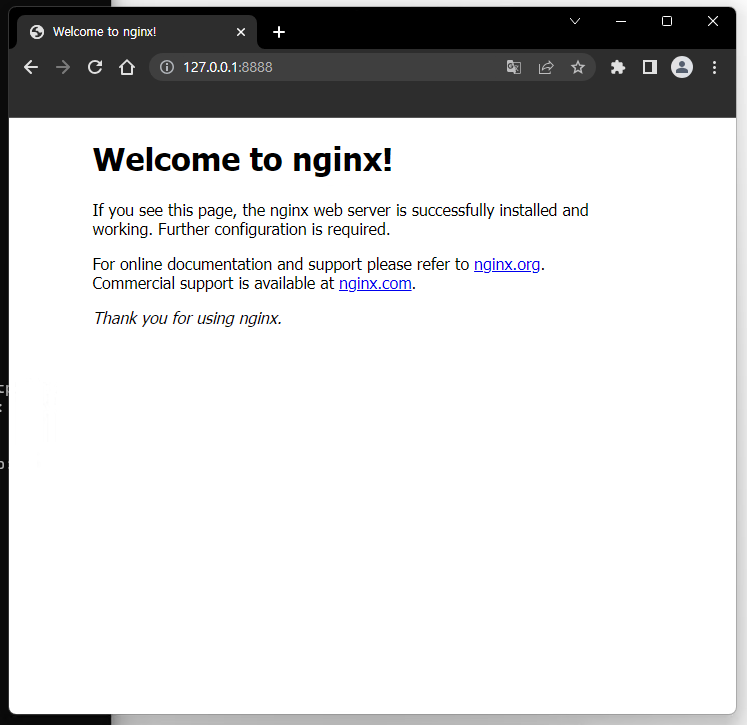Select the Welcome to nginx! tab
Screen dimensions: 747x725
coord(137,32)
